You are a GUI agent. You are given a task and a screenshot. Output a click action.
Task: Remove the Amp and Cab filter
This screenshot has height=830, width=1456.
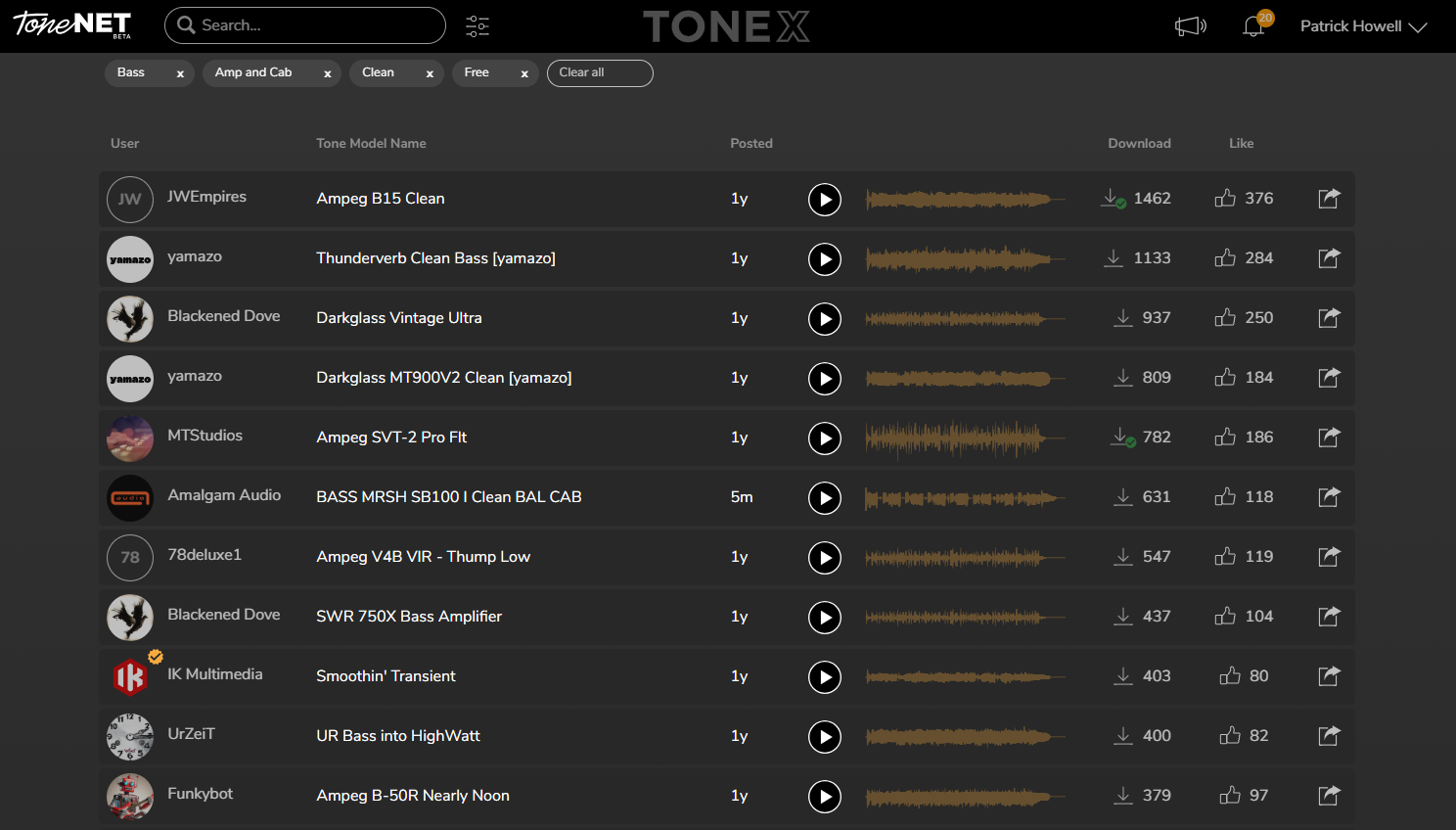pyautogui.click(x=328, y=73)
